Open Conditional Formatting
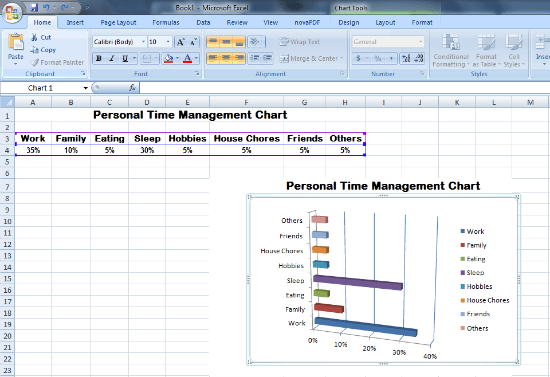Image resolution: width=550 pixels, height=377 pixels. tap(450, 51)
